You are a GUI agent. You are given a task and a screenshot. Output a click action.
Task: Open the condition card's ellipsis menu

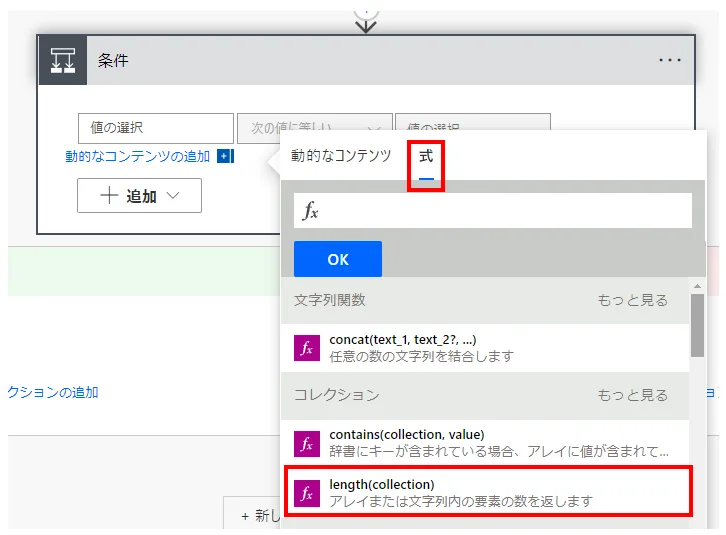click(x=669, y=60)
